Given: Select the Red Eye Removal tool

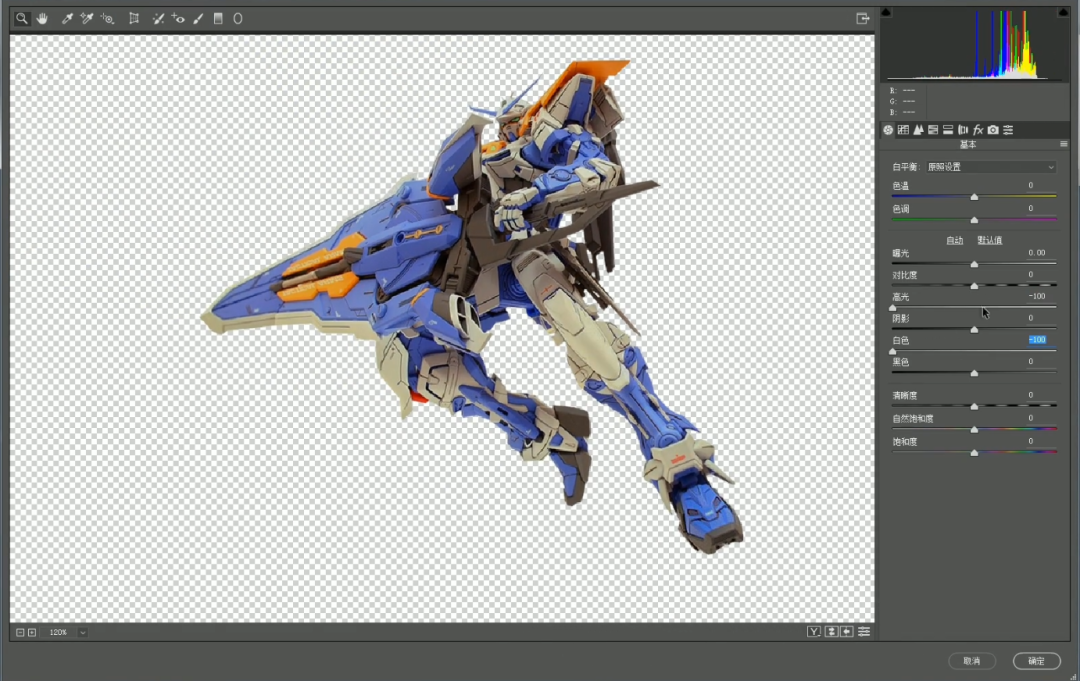Looking at the screenshot, I should tap(178, 19).
